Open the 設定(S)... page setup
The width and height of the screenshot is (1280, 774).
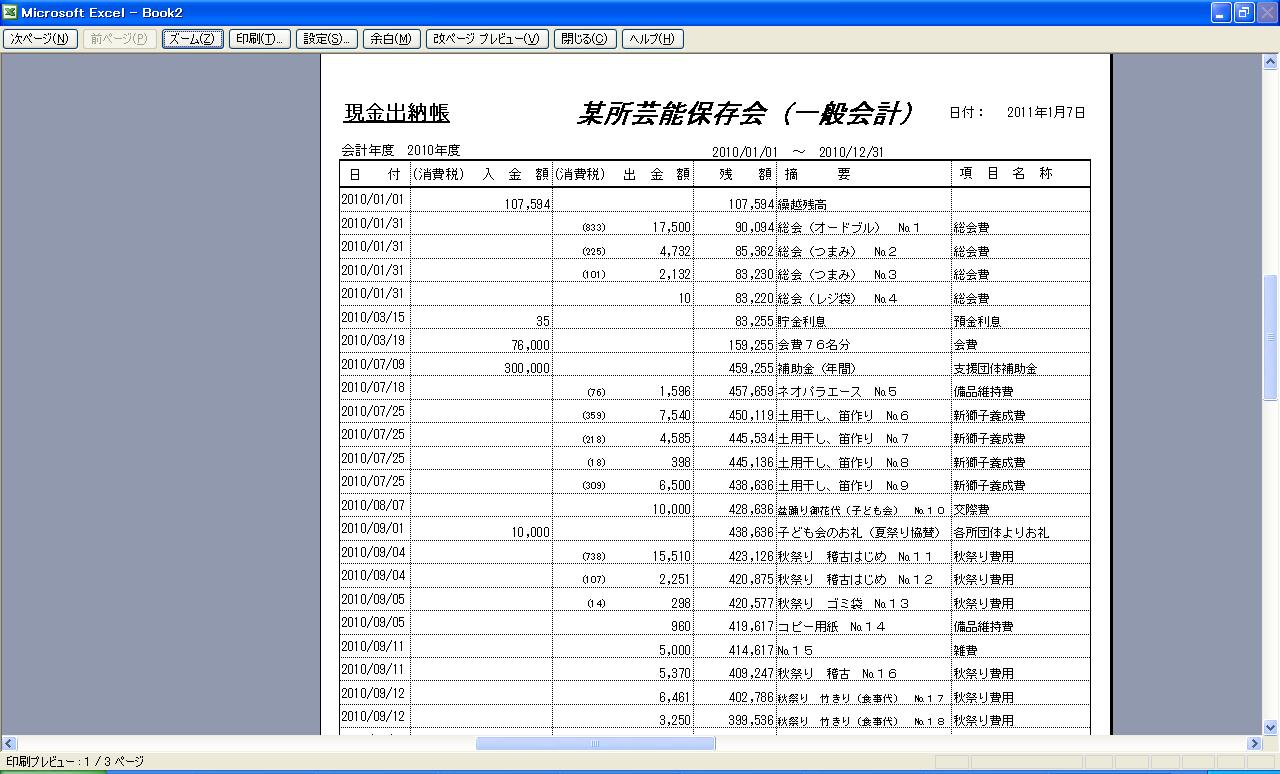[327, 39]
